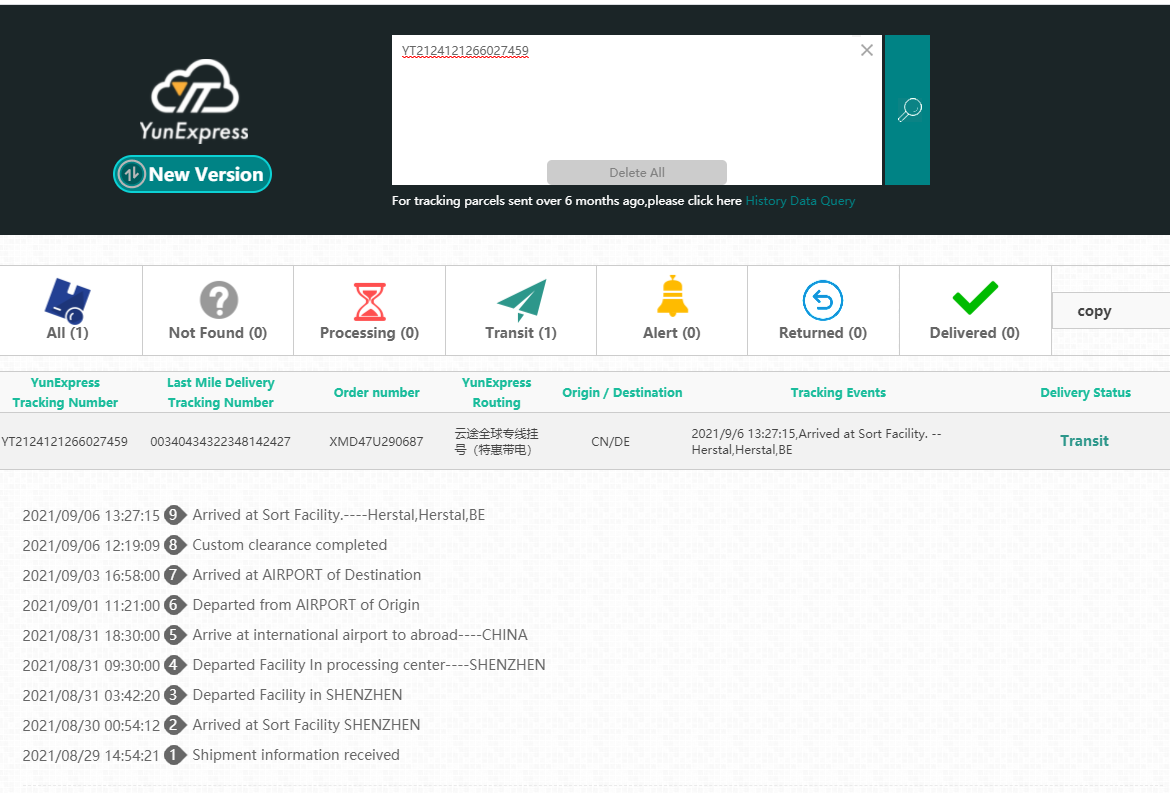Viewport: 1170px width, 793px height.
Task: Select the Alert bell icon
Action: click(672, 298)
